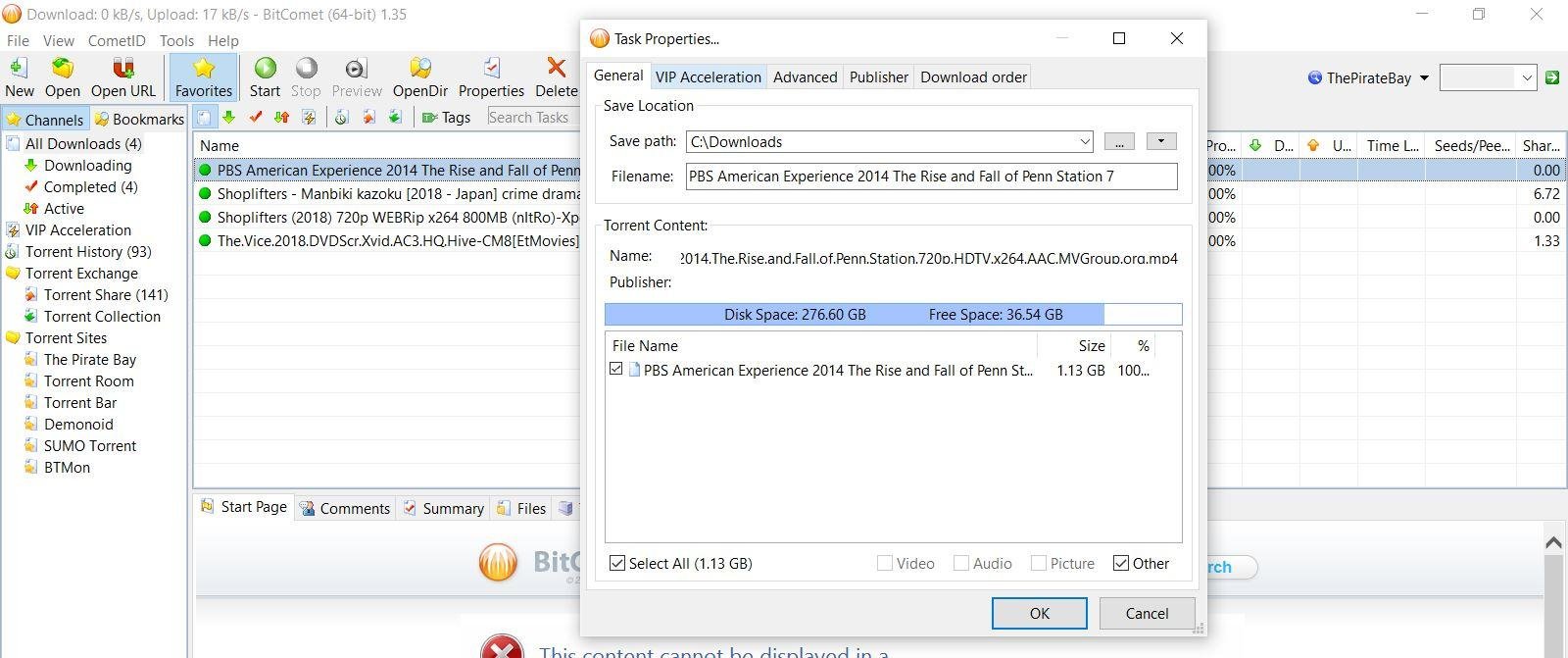Select All Downloads (4) in sidebar

83,144
